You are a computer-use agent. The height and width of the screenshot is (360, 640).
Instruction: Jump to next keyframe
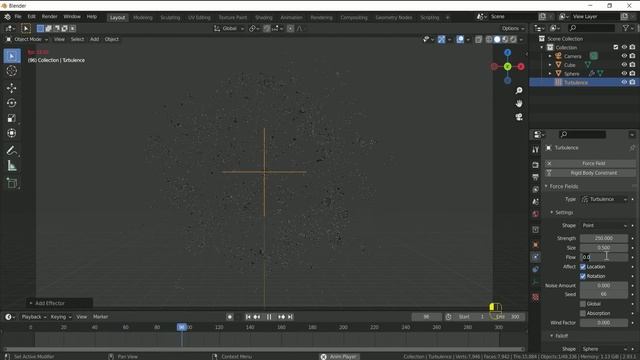(281, 317)
